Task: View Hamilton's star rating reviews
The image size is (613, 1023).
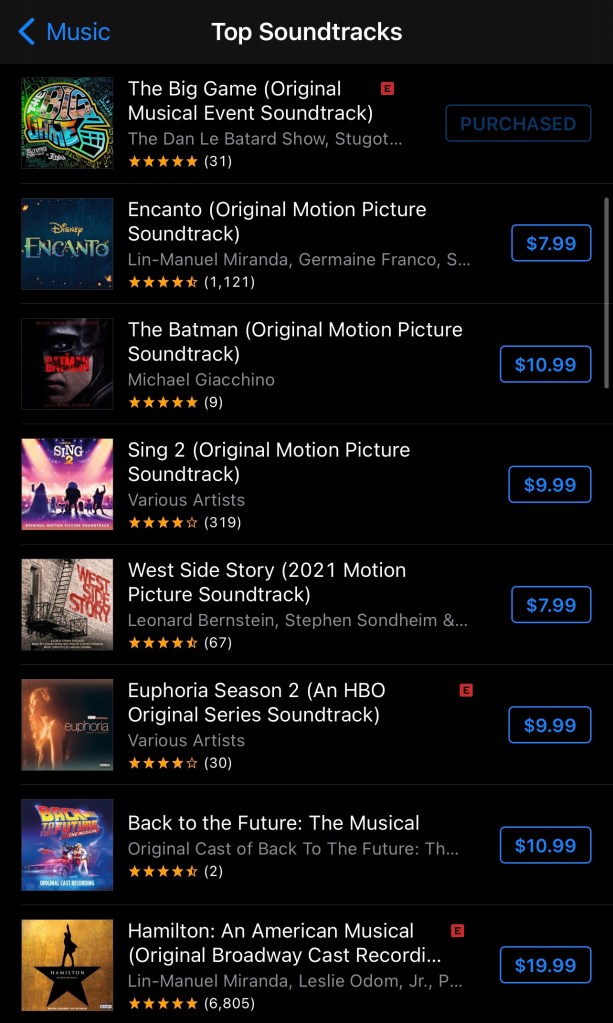Action: click(191, 1002)
